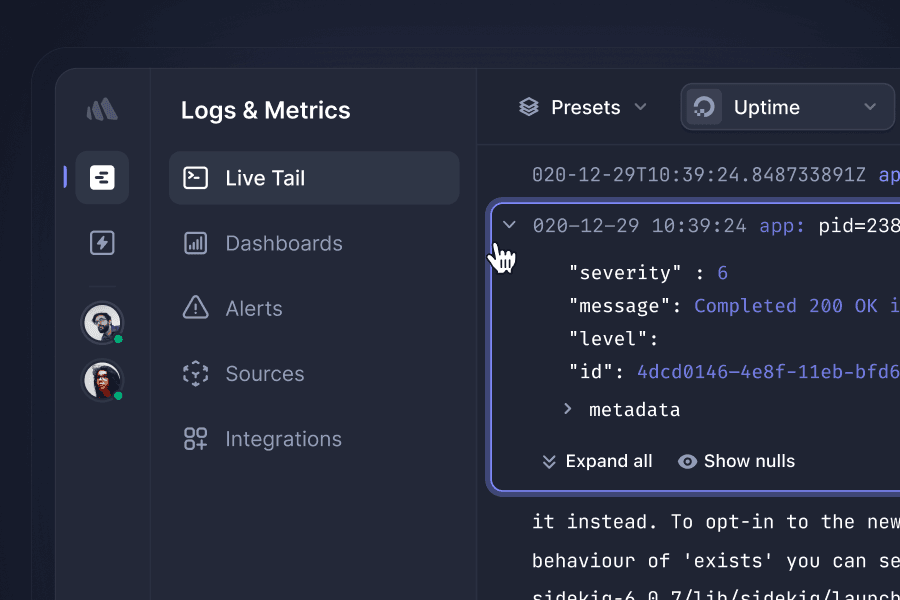Toggle Show nulls with the eye icon
The image size is (900, 600).
(687, 461)
